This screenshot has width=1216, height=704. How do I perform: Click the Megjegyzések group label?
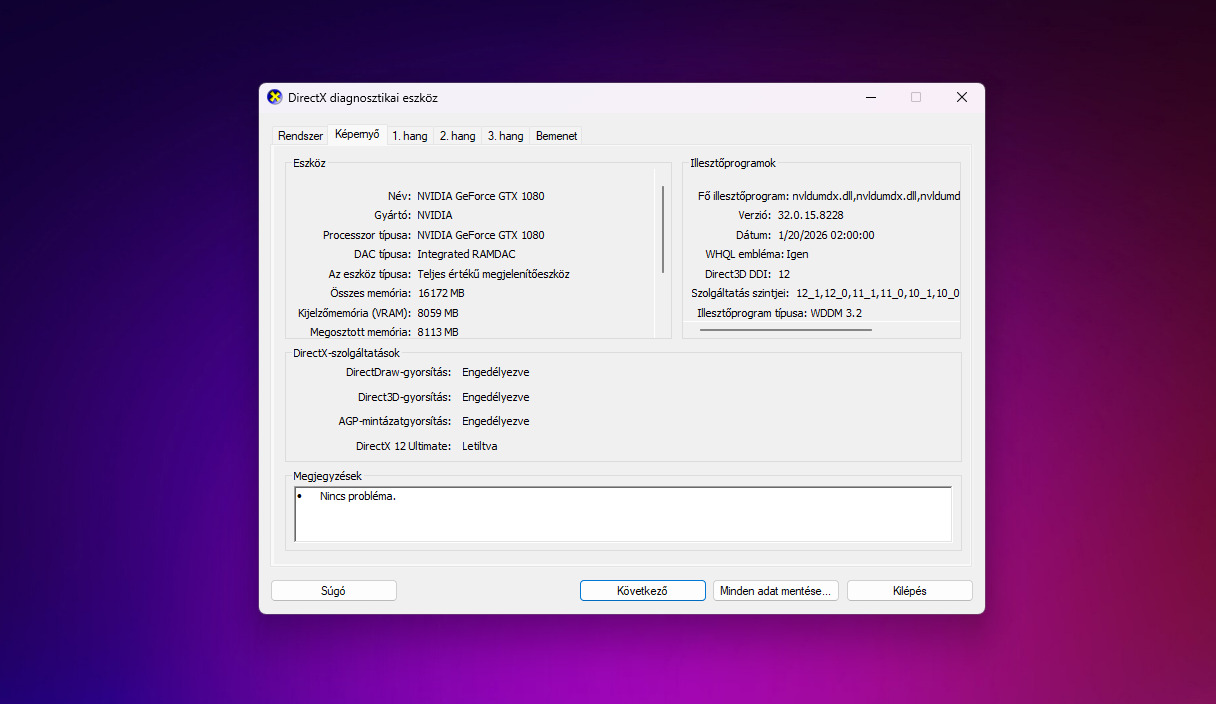pos(327,476)
